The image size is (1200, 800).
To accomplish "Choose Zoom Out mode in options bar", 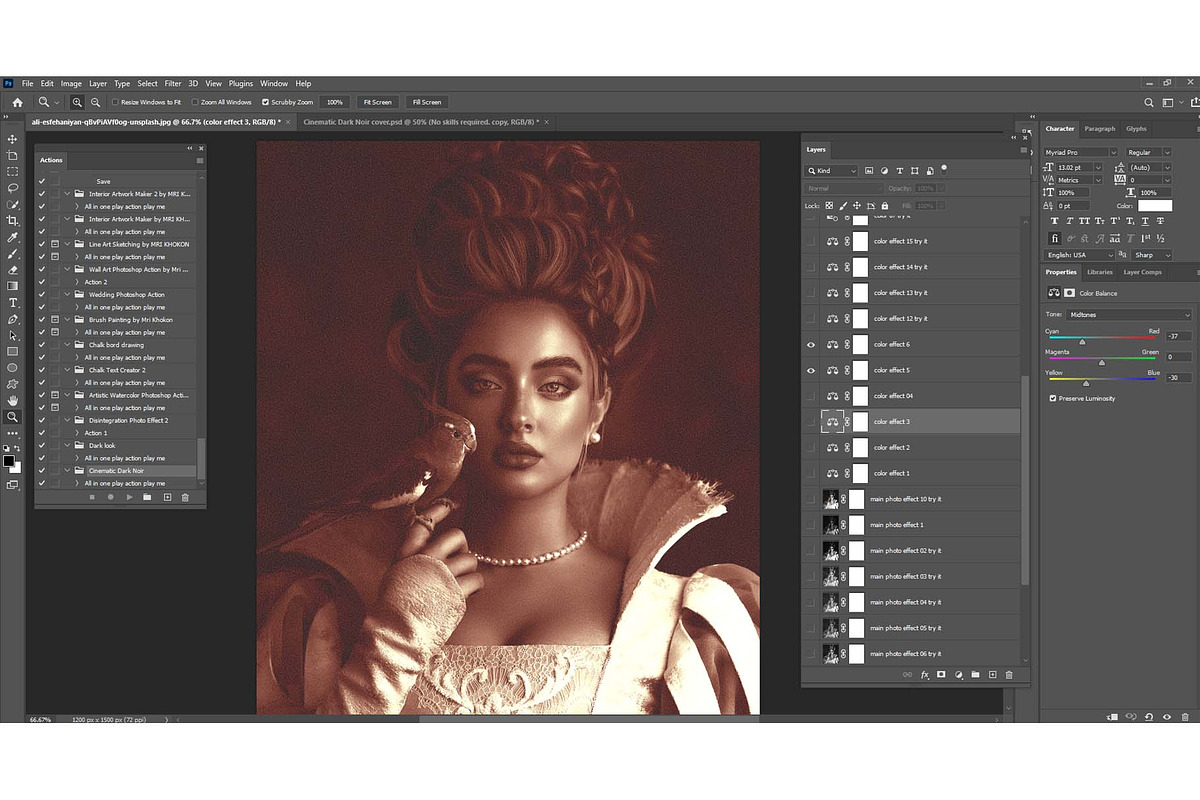I will click(95, 102).
